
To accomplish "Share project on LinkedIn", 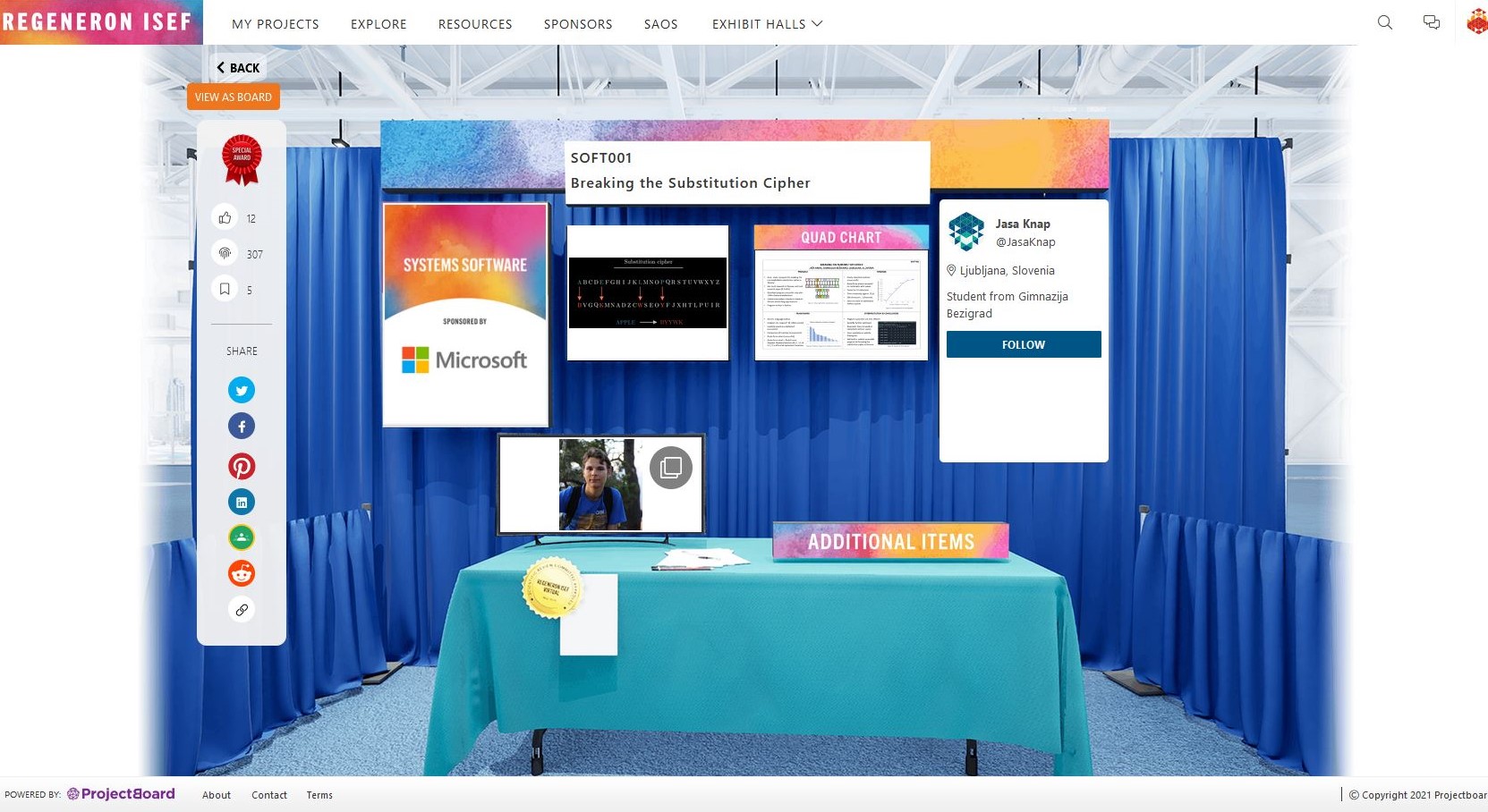I will pyautogui.click(x=242, y=502).
